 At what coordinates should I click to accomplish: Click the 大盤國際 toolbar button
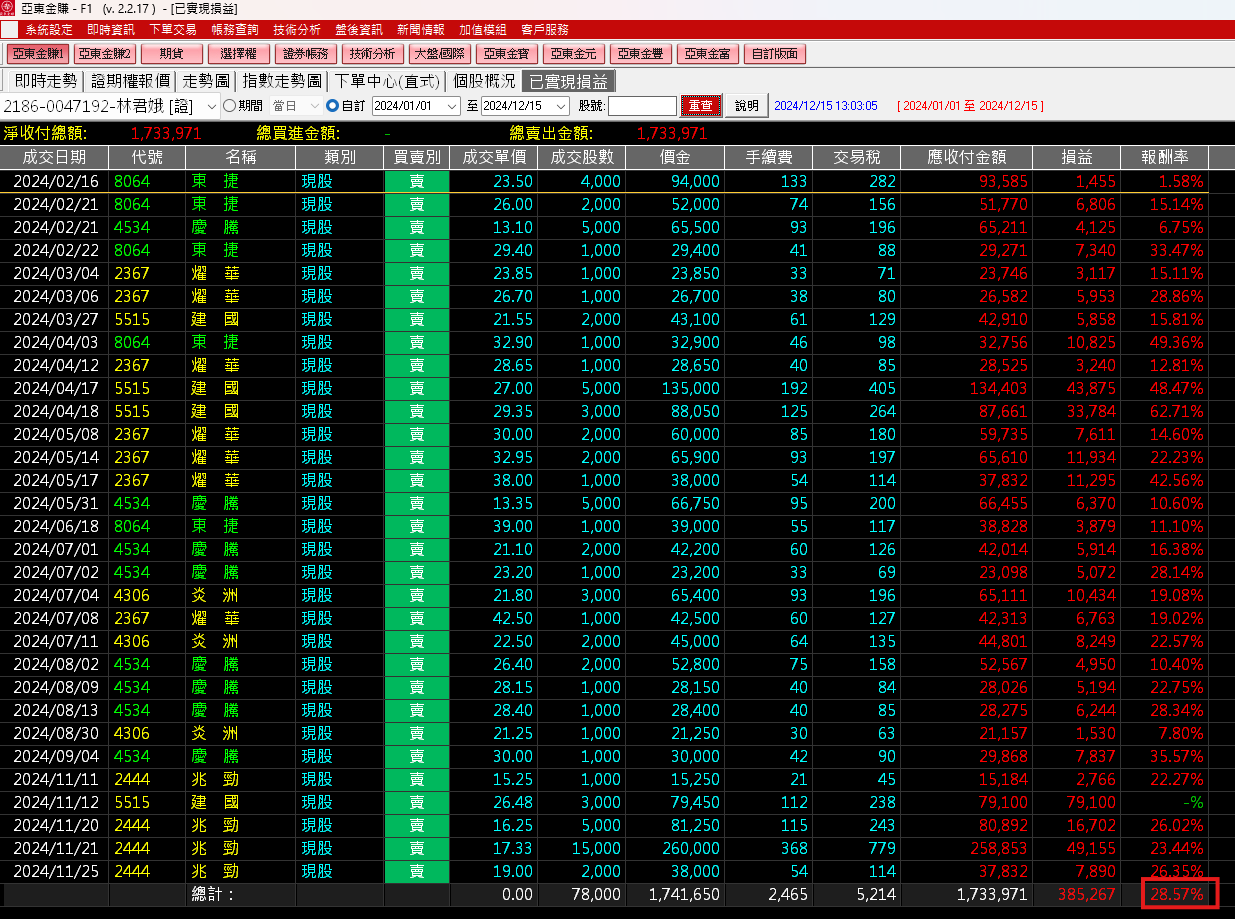click(x=439, y=54)
